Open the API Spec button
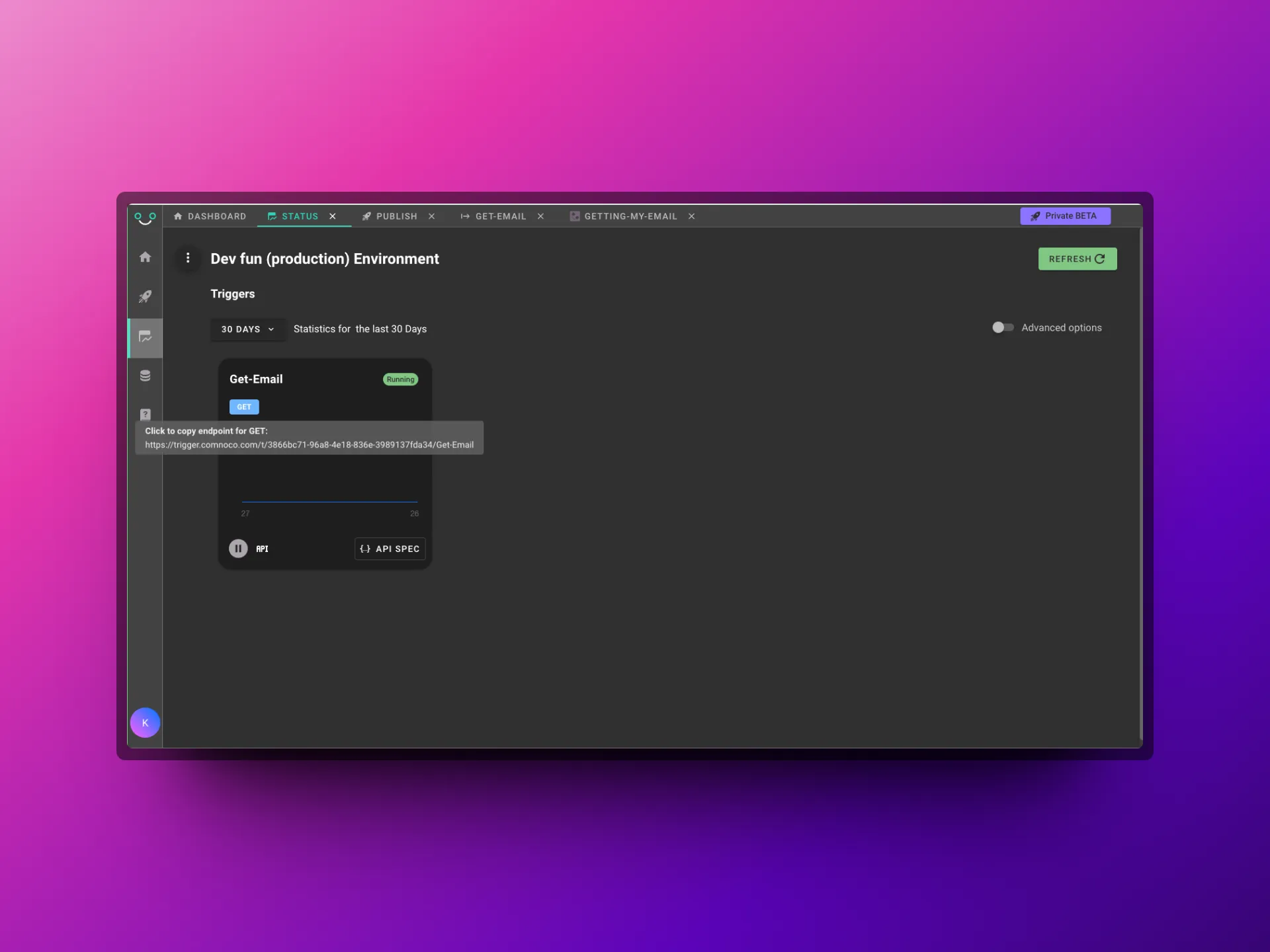1270x952 pixels. pos(390,549)
